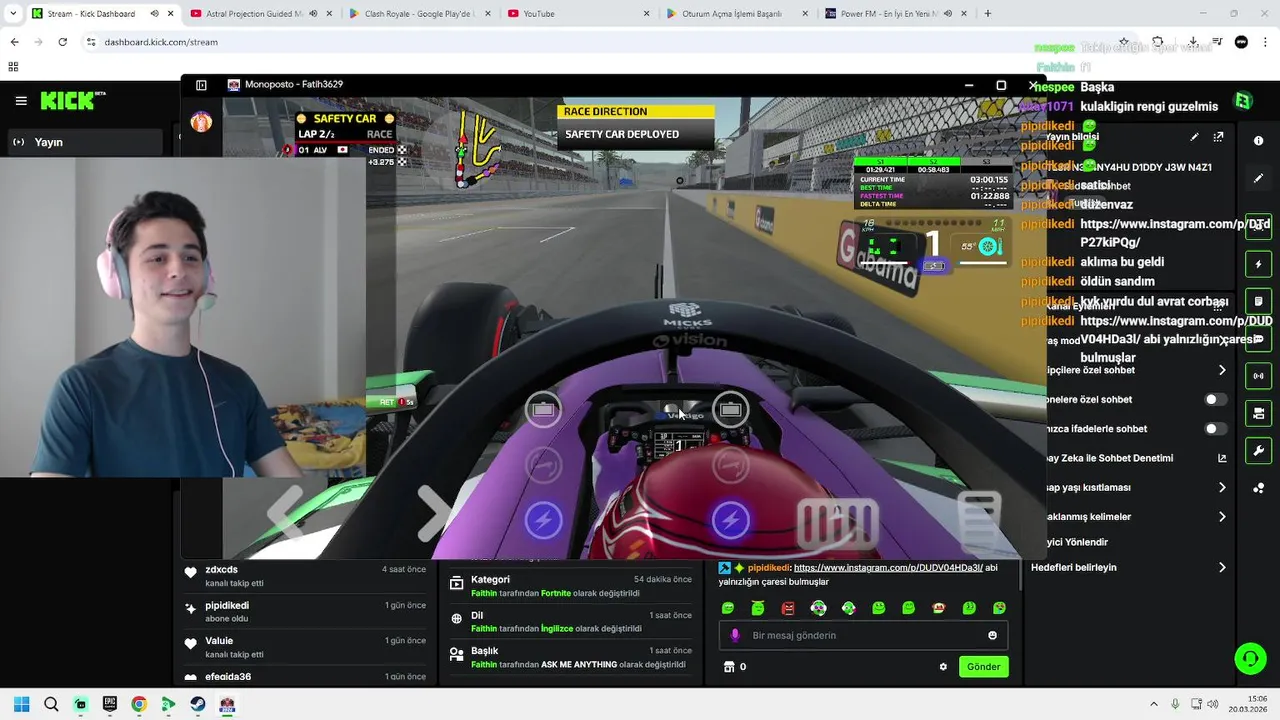
Task: Tap the right camera view button
Action: (731, 410)
